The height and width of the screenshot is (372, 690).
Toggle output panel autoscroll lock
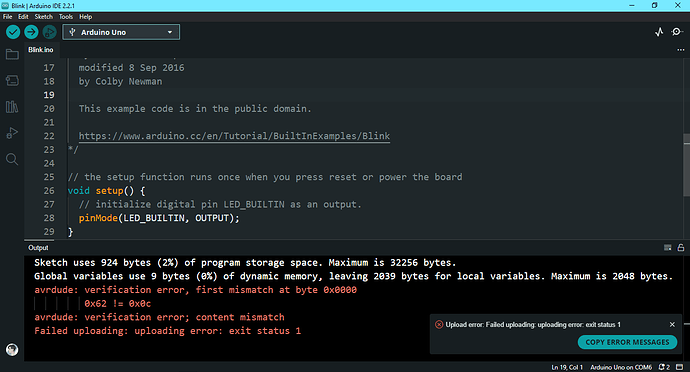(x=681, y=248)
